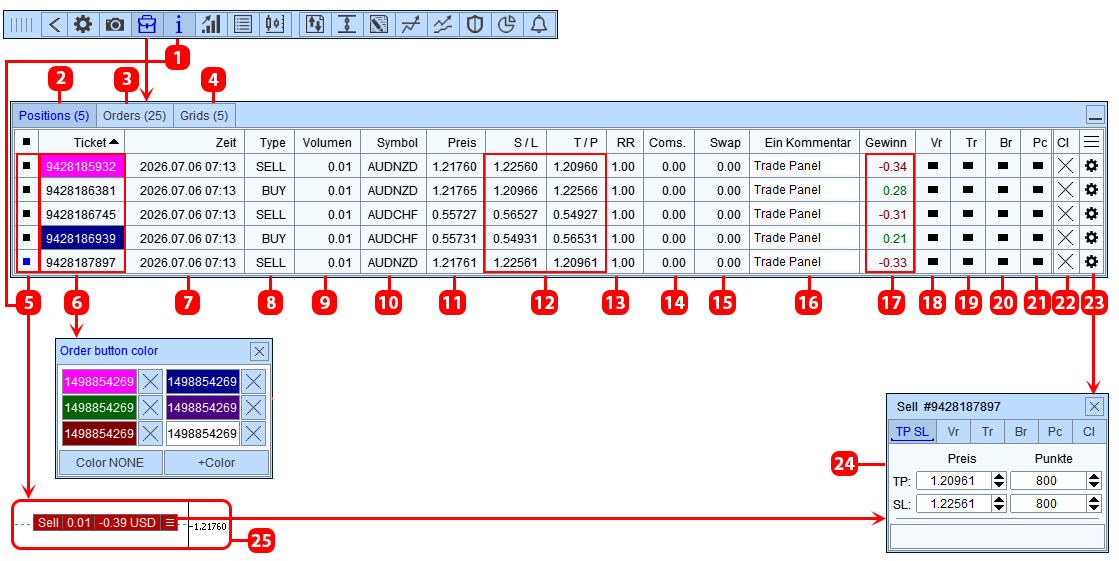
Task: Select Br tab in Sell dialog
Action: 1021,432
